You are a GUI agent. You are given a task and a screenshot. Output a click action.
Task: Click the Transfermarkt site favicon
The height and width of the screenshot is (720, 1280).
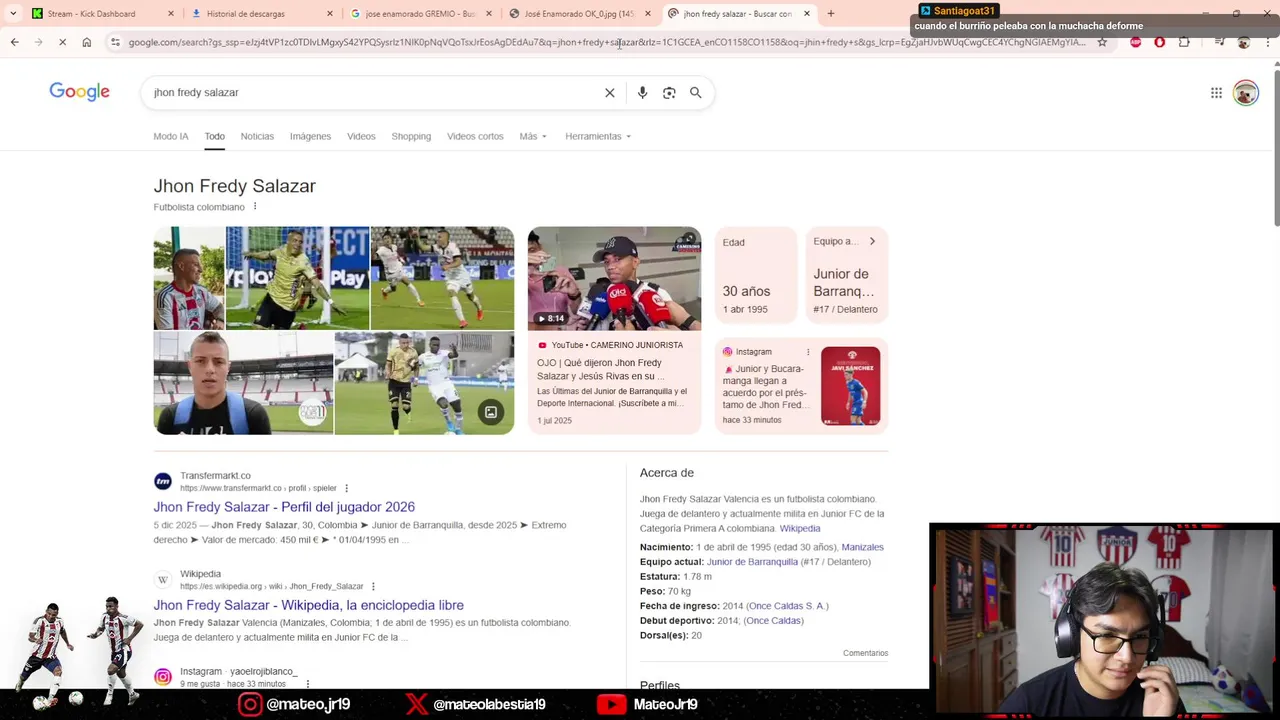coord(162,481)
